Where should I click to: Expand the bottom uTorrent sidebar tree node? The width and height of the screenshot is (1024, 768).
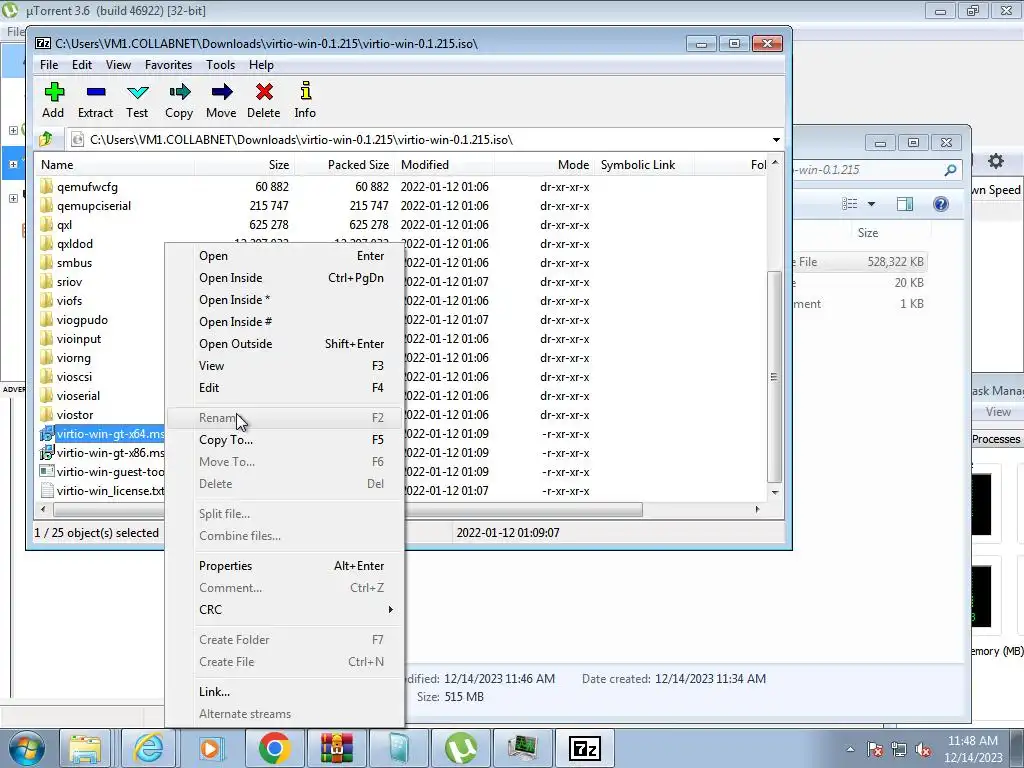coord(13,198)
